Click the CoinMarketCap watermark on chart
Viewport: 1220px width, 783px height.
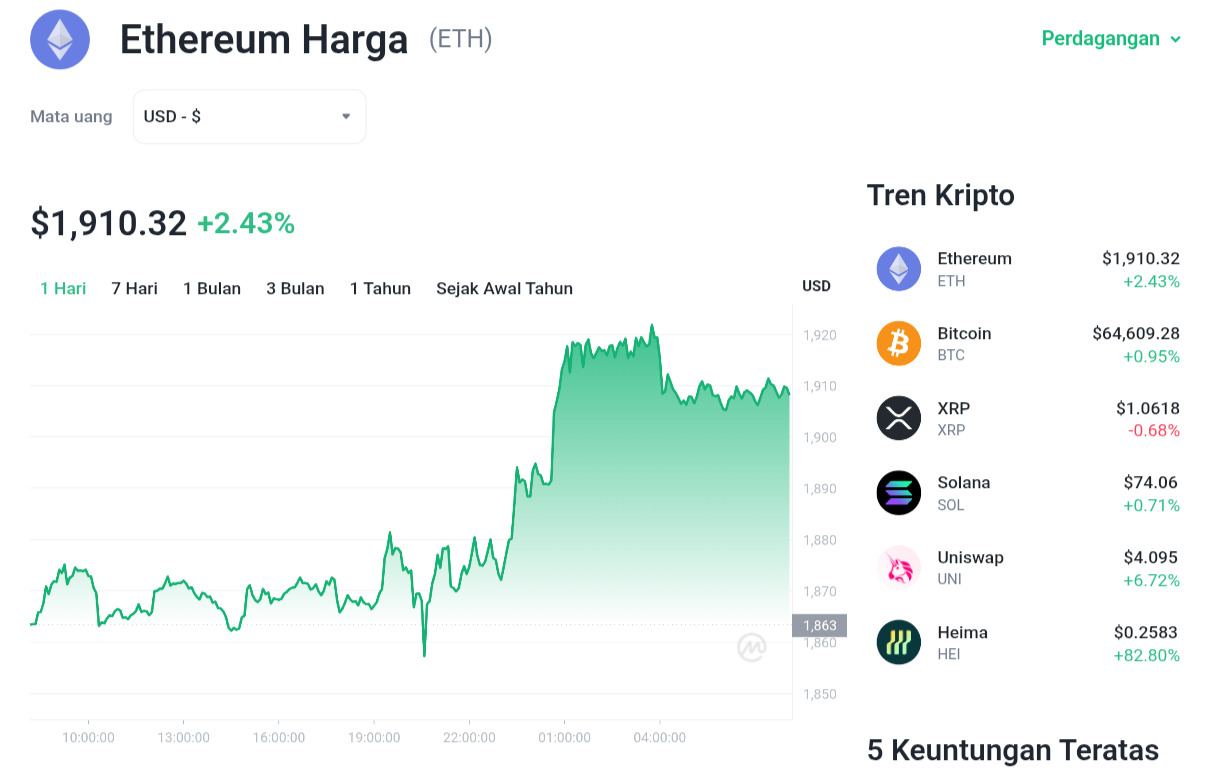pyautogui.click(x=752, y=648)
